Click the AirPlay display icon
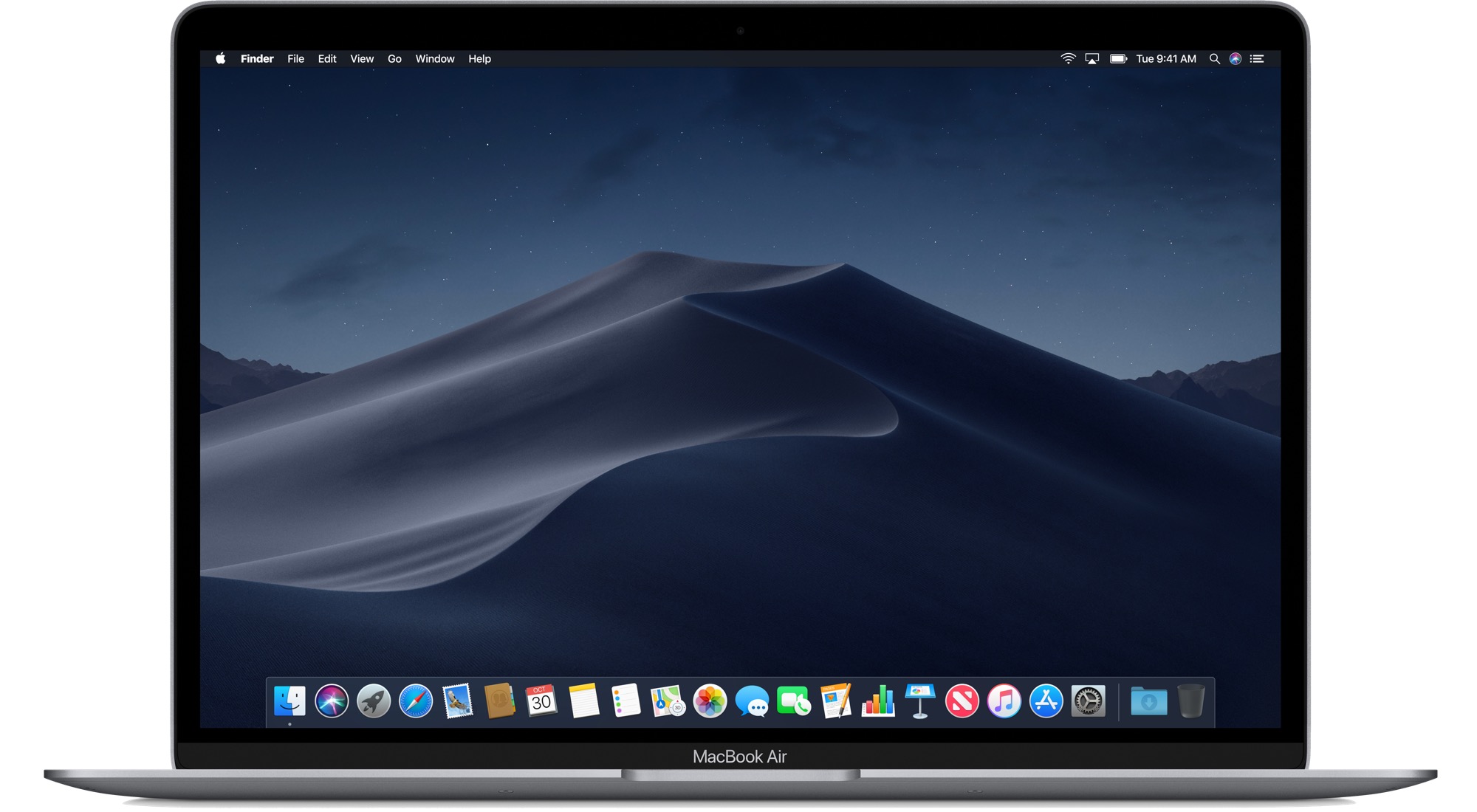The width and height of the screenshot is (1477, 812). (x=1092, y=58)
